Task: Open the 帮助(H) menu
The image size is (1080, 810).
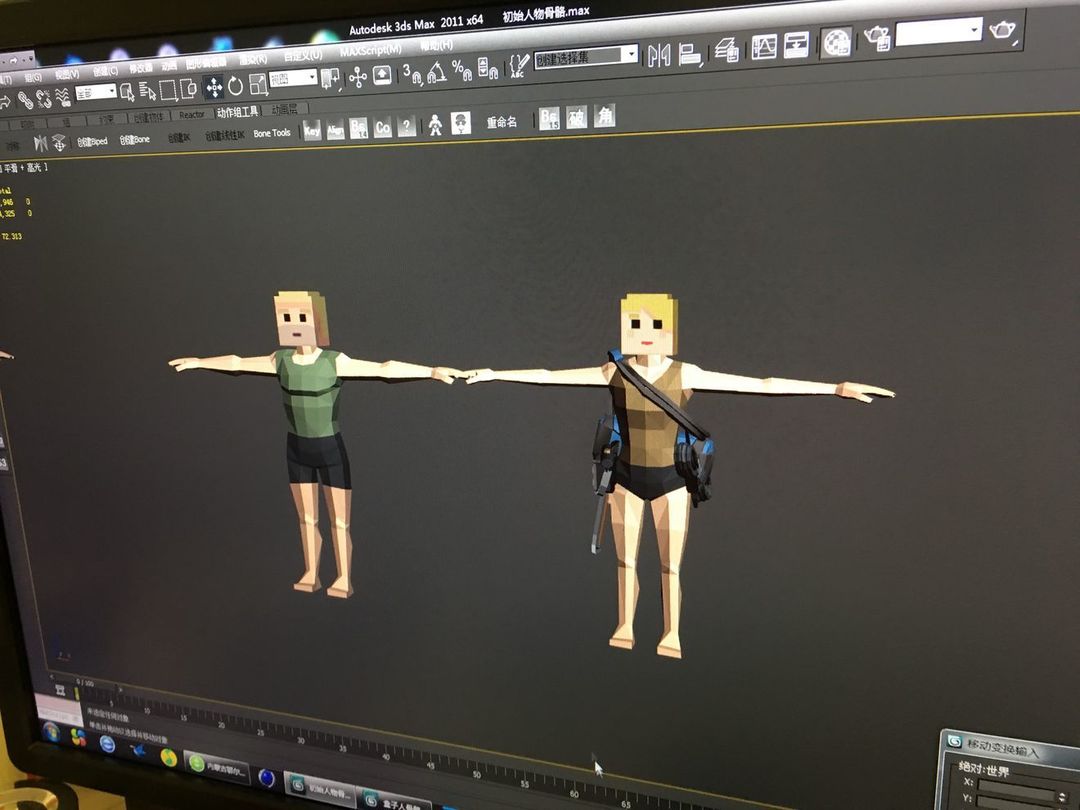Action: coord(436,45)
